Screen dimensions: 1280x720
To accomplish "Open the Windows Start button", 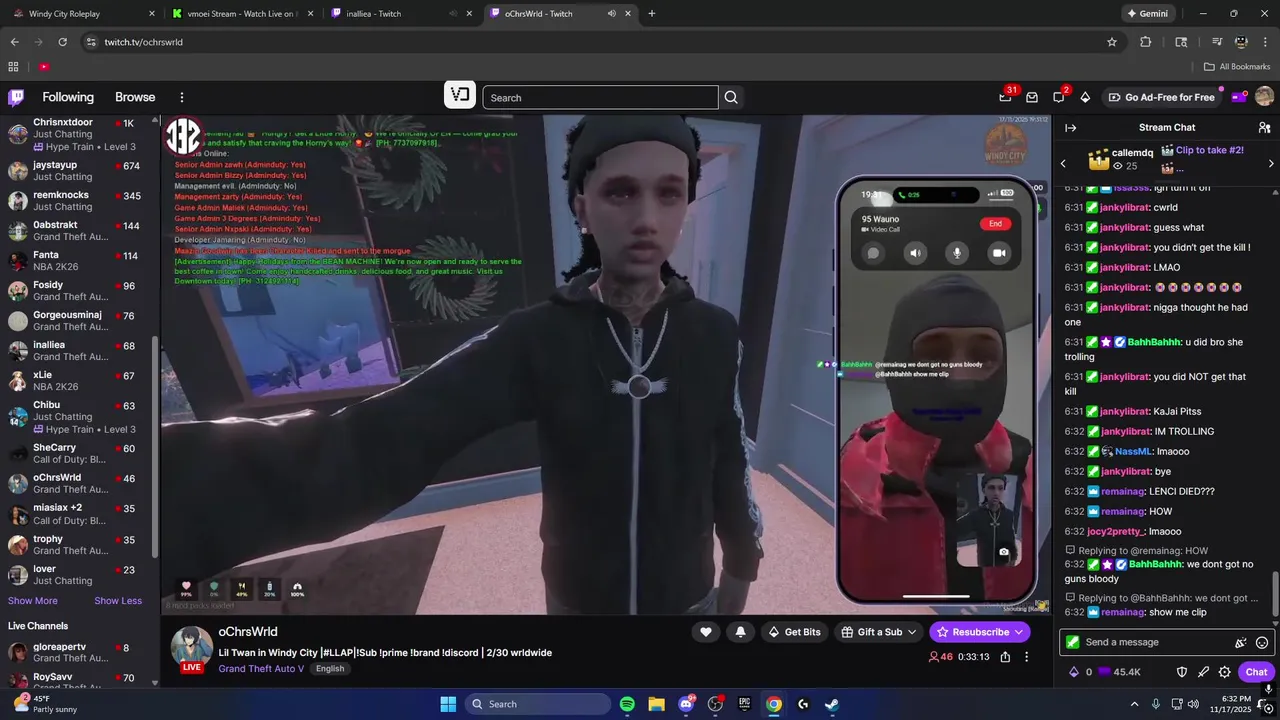I will [448, 704].
